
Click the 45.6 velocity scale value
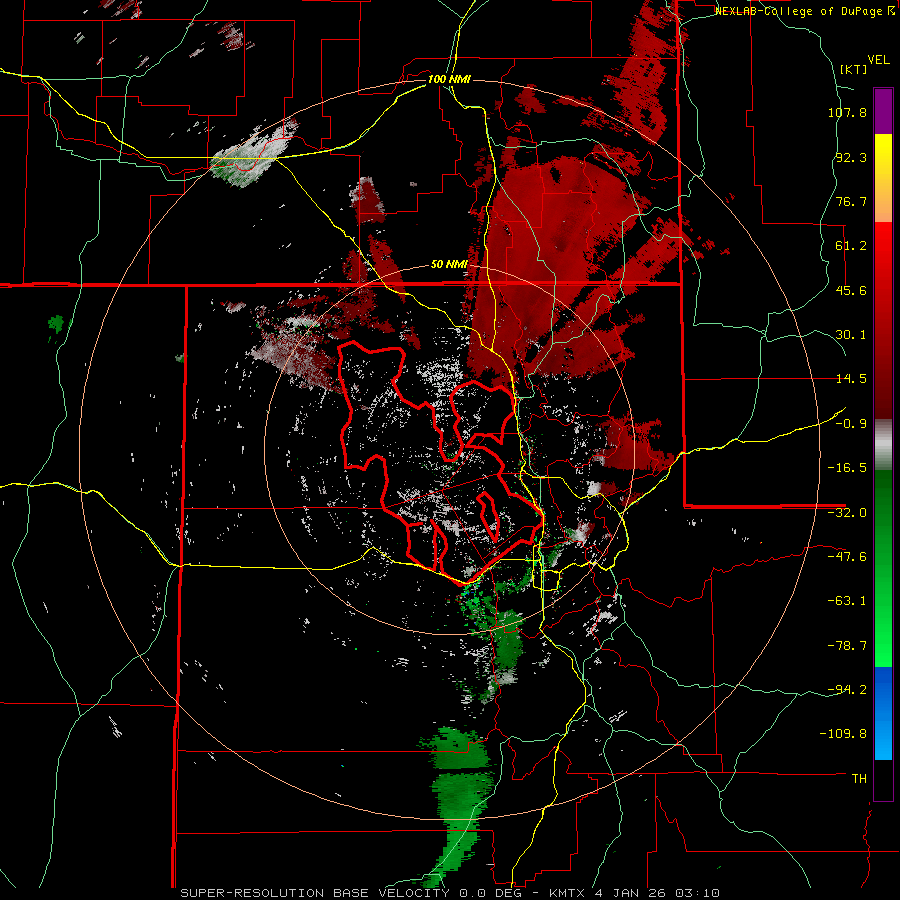coord(851,290)
